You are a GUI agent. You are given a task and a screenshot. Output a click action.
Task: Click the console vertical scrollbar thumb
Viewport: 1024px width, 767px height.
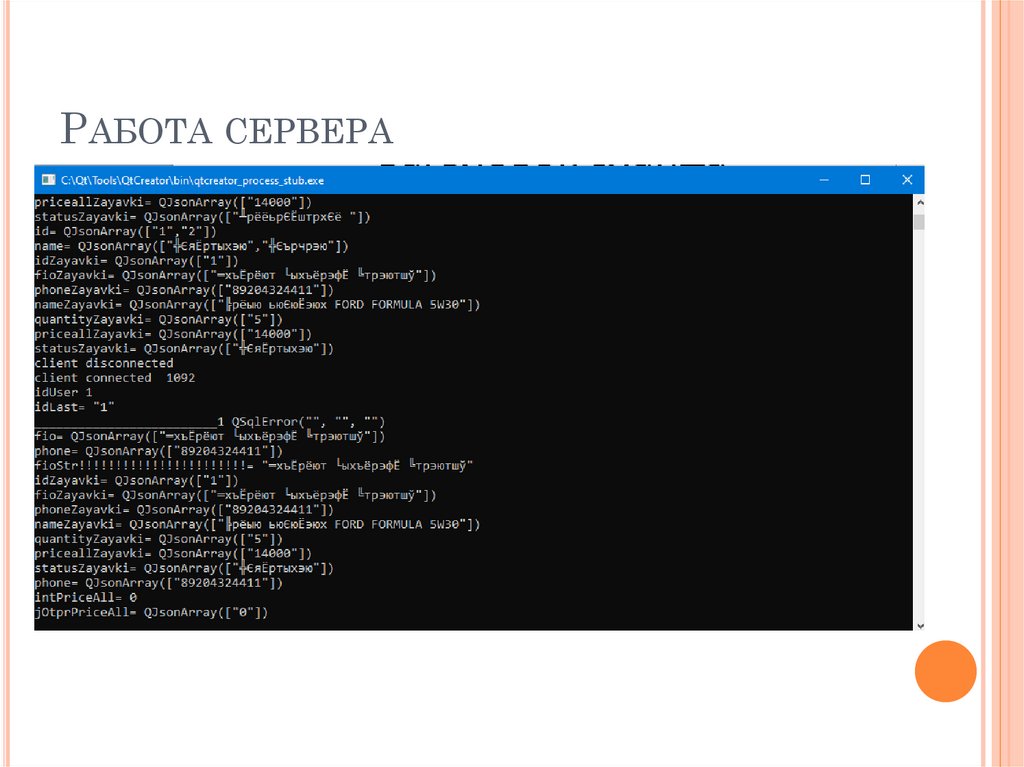click(919, 221)
